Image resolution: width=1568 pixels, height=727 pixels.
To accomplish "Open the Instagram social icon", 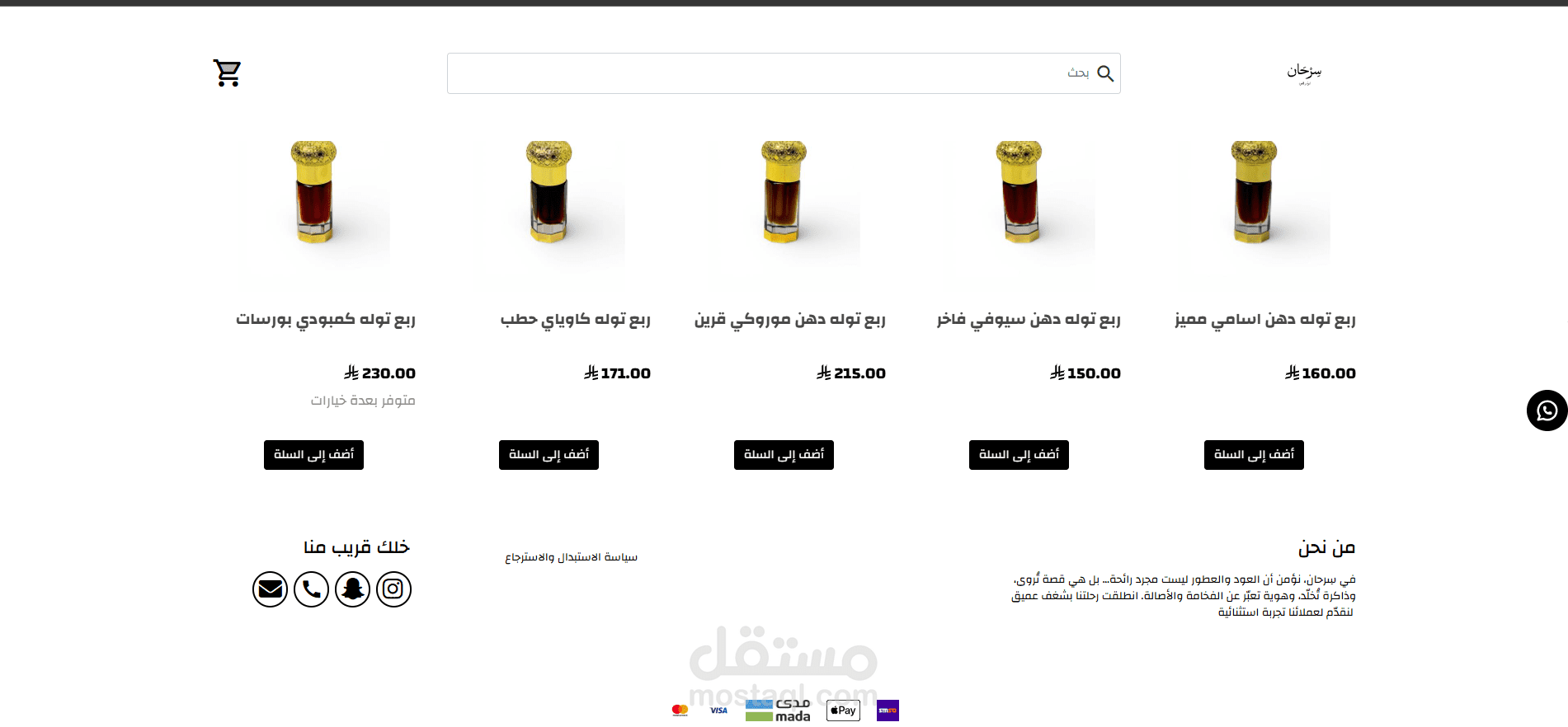I will pyautogui.click(x=393, y=589).
